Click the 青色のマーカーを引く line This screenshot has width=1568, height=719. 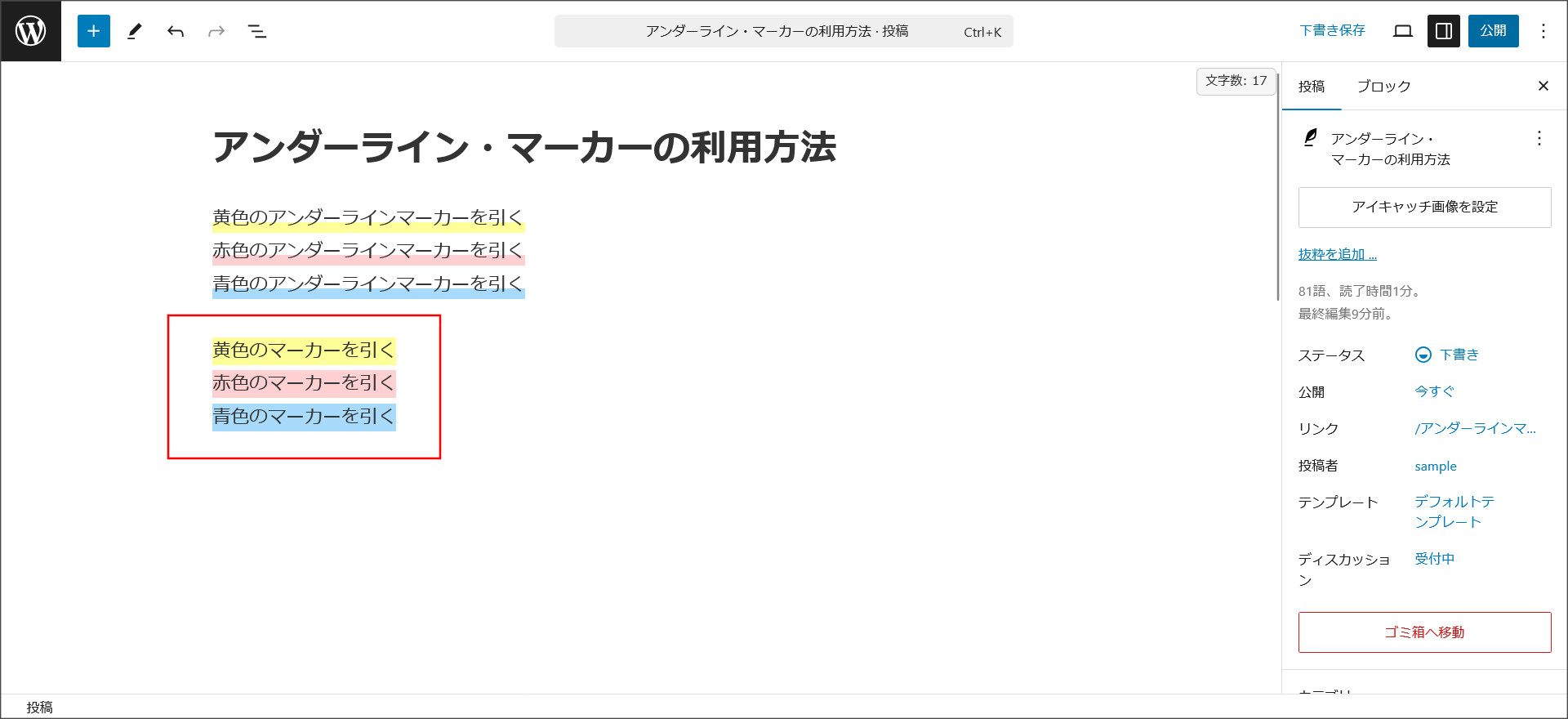[x=304, y=417]
